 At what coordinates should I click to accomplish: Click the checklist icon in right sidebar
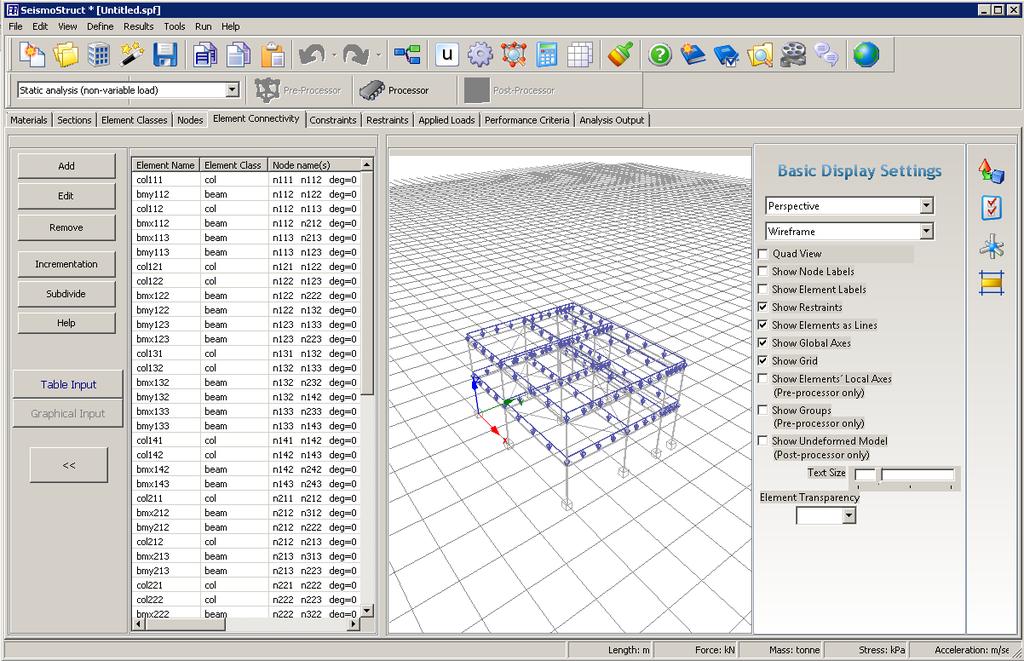[991, 208]
